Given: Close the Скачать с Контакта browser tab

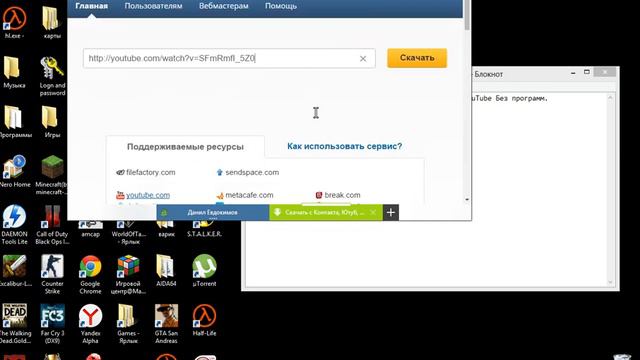Looking at the screenshot, I should point(373,212).
